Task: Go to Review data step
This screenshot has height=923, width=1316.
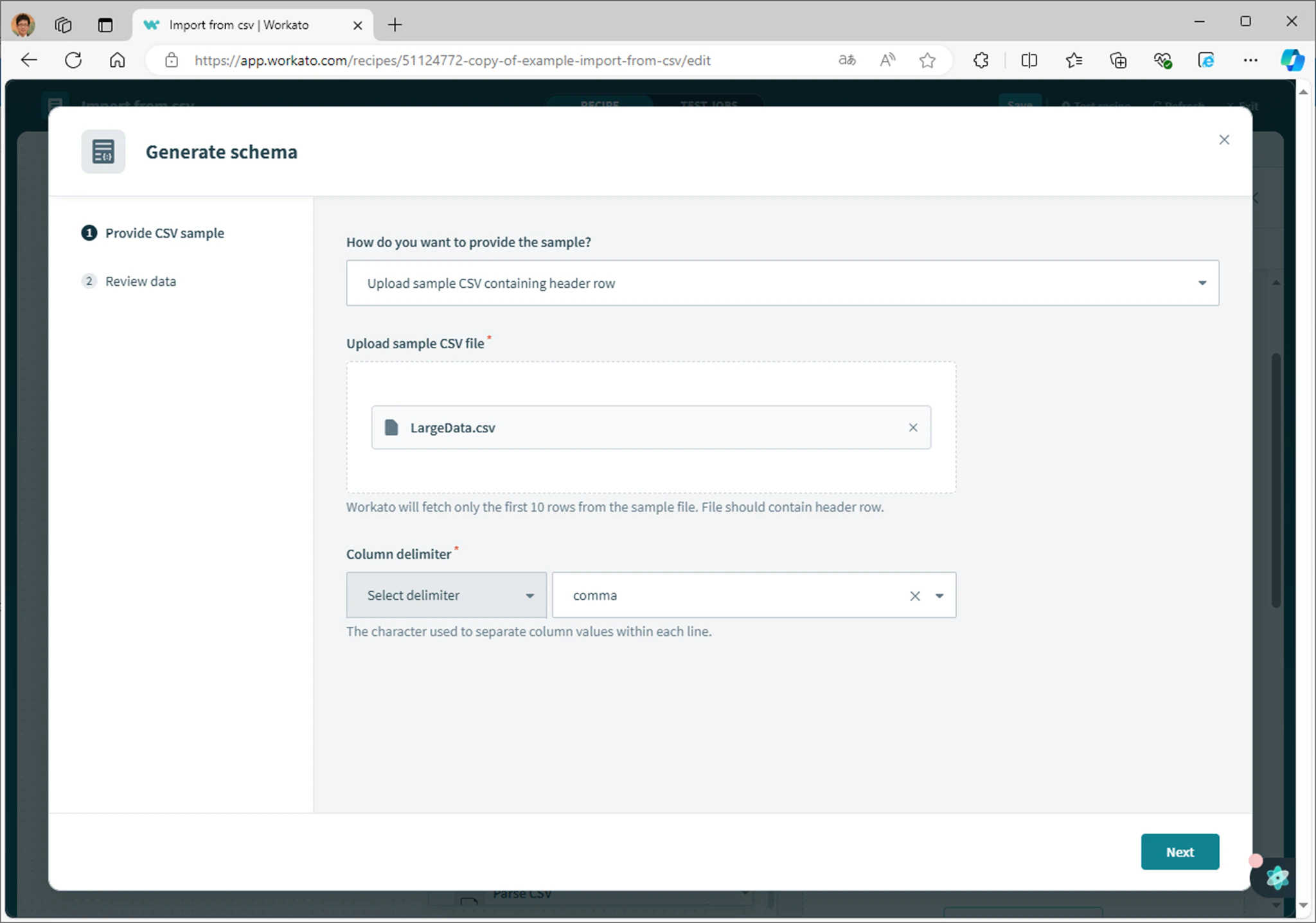Action: (129, 281)
